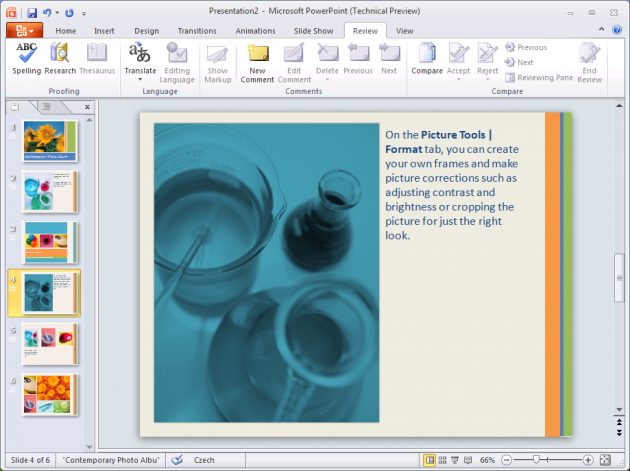Viewport: 630px width, 471px height.
Task: Switch to Animations tab
Action: pos(256,31)
